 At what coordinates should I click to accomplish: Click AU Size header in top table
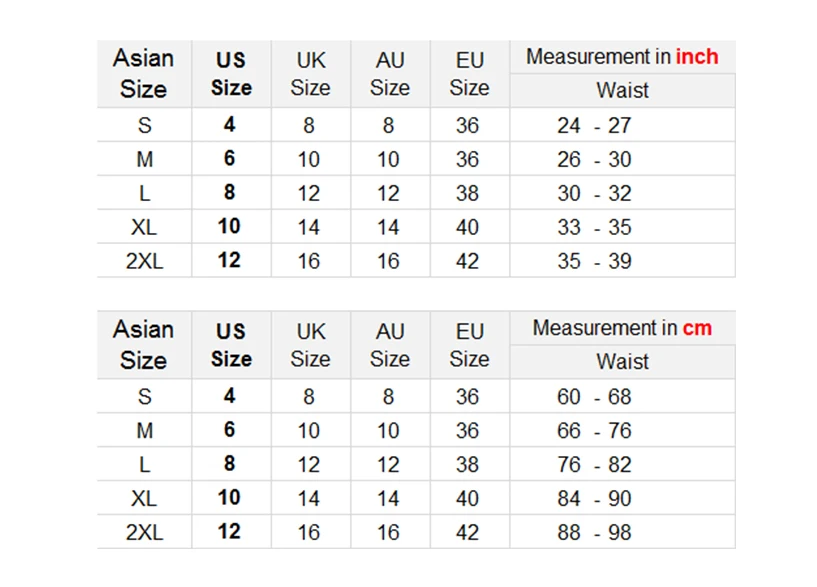[x=390, y=74]
